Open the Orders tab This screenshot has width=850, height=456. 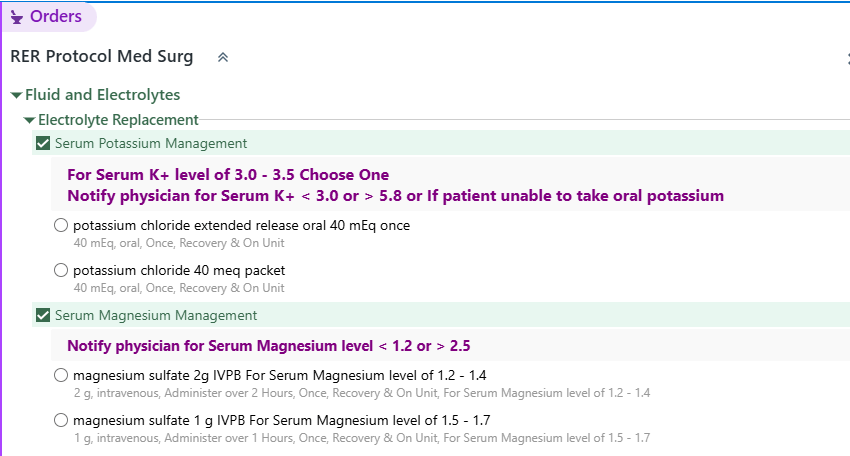(49, 17)
